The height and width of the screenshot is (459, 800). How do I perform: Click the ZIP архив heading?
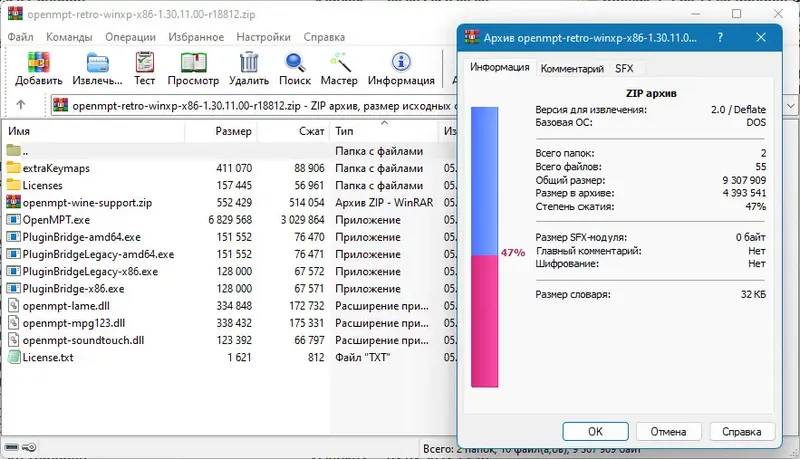(x=651, y=93)
